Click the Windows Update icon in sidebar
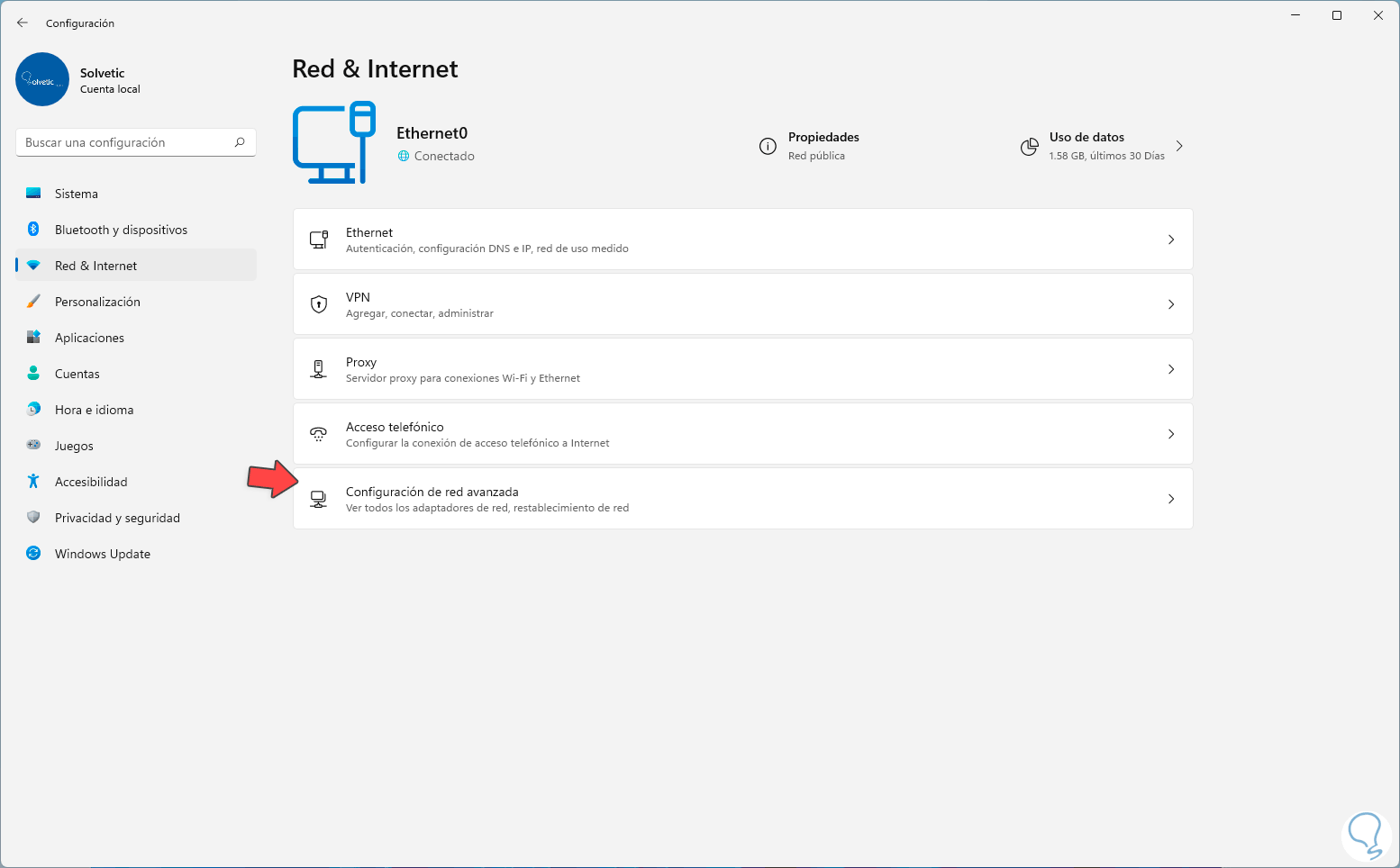 33,554
